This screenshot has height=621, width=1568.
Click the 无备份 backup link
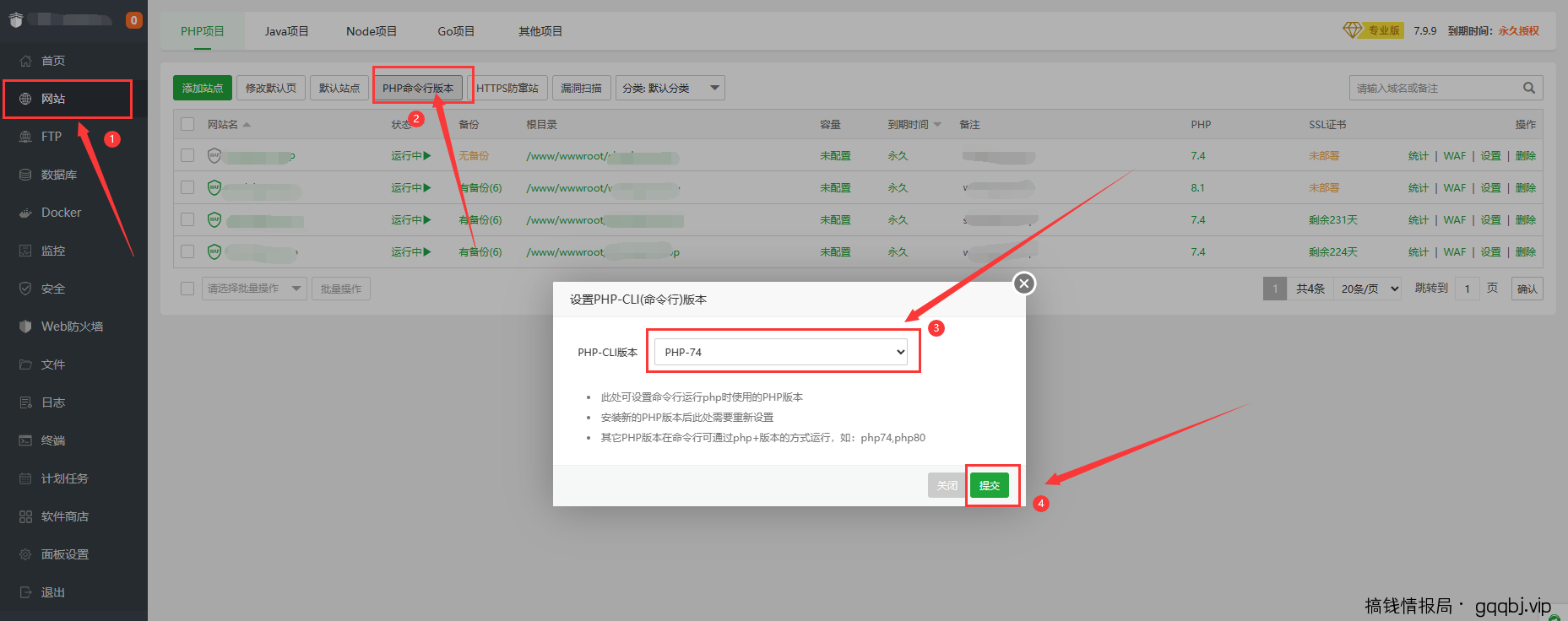[x=474, y=155]
